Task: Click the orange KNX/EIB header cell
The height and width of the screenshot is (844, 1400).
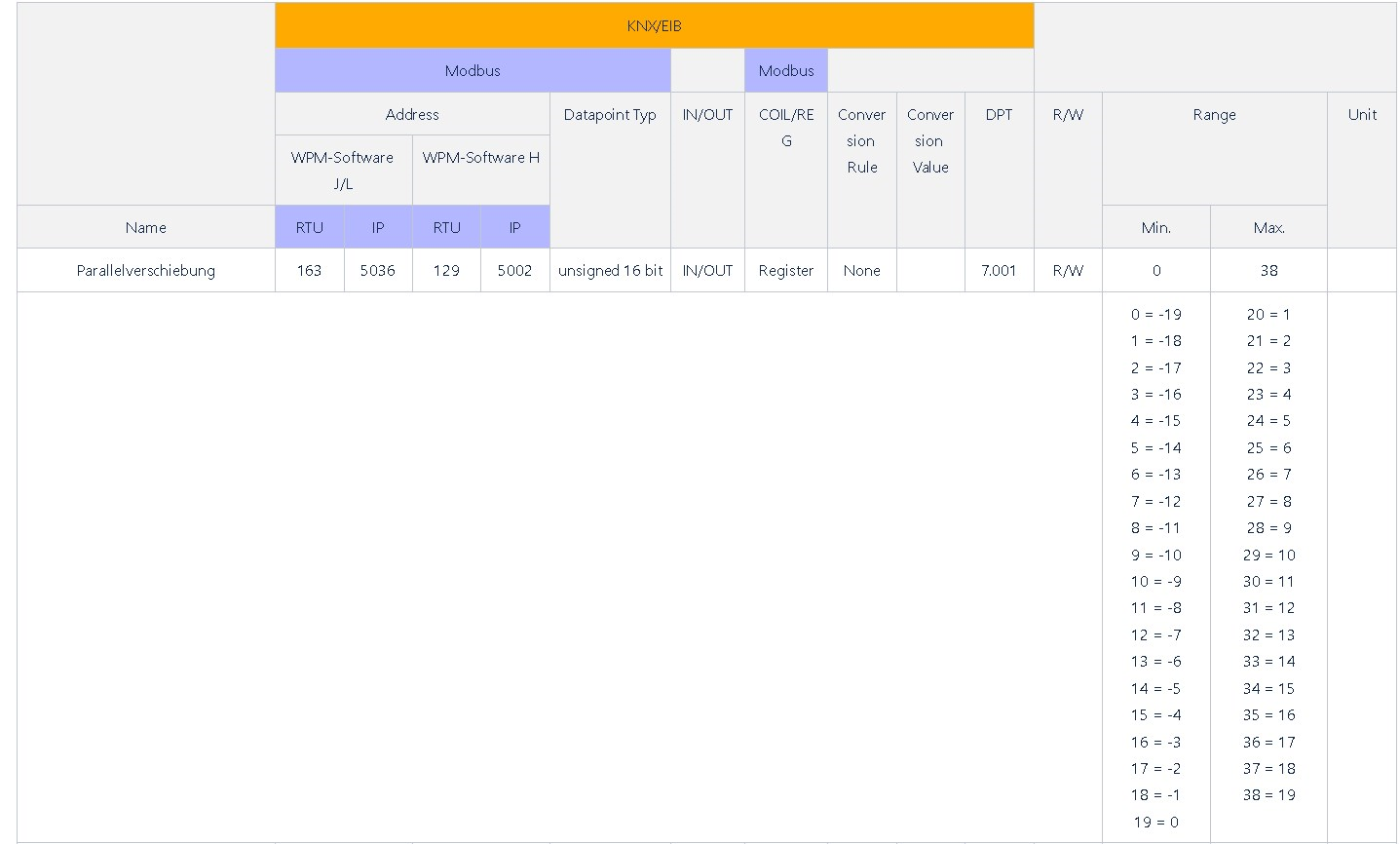Action: click(654, 26)
